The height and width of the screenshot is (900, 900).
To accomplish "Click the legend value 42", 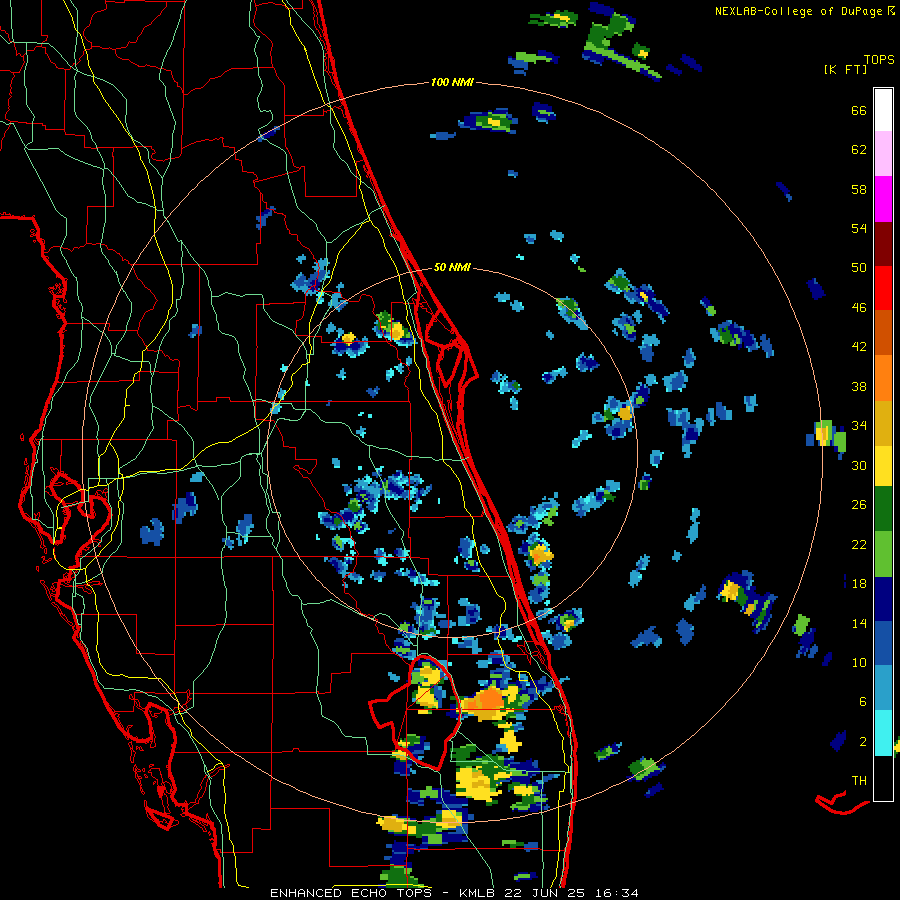I will click(859, 347).
